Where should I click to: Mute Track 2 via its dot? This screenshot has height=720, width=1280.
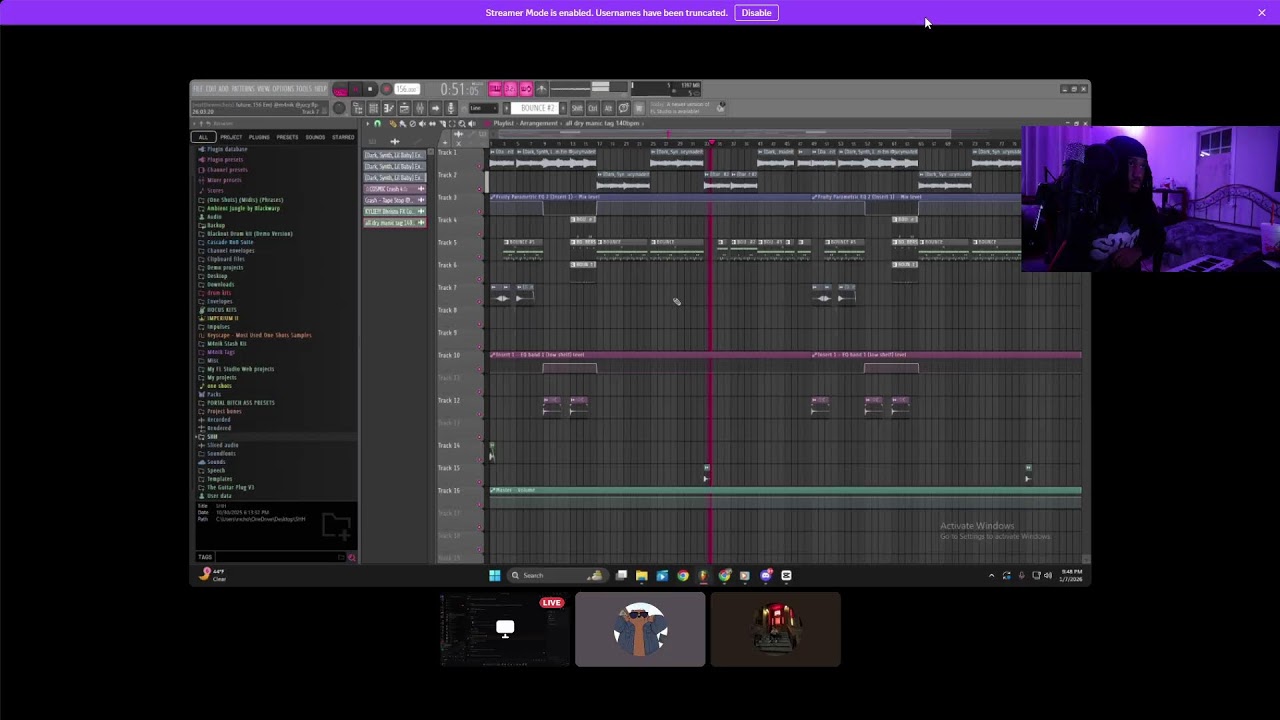[479, 189]
